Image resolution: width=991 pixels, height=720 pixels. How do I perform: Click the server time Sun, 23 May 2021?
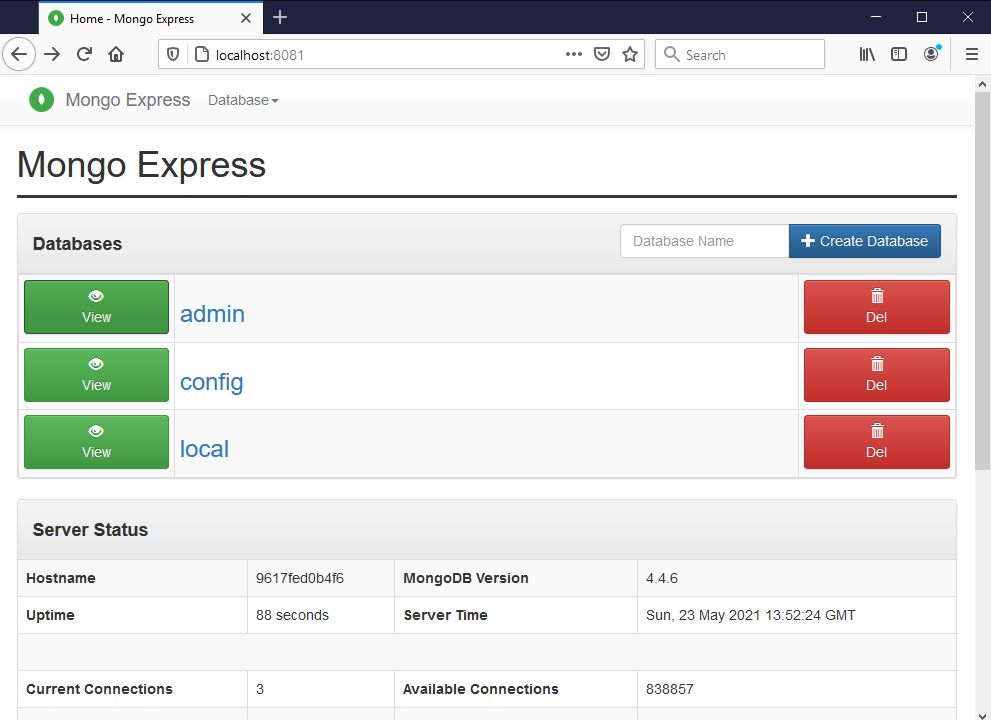(x=750, y=615)
